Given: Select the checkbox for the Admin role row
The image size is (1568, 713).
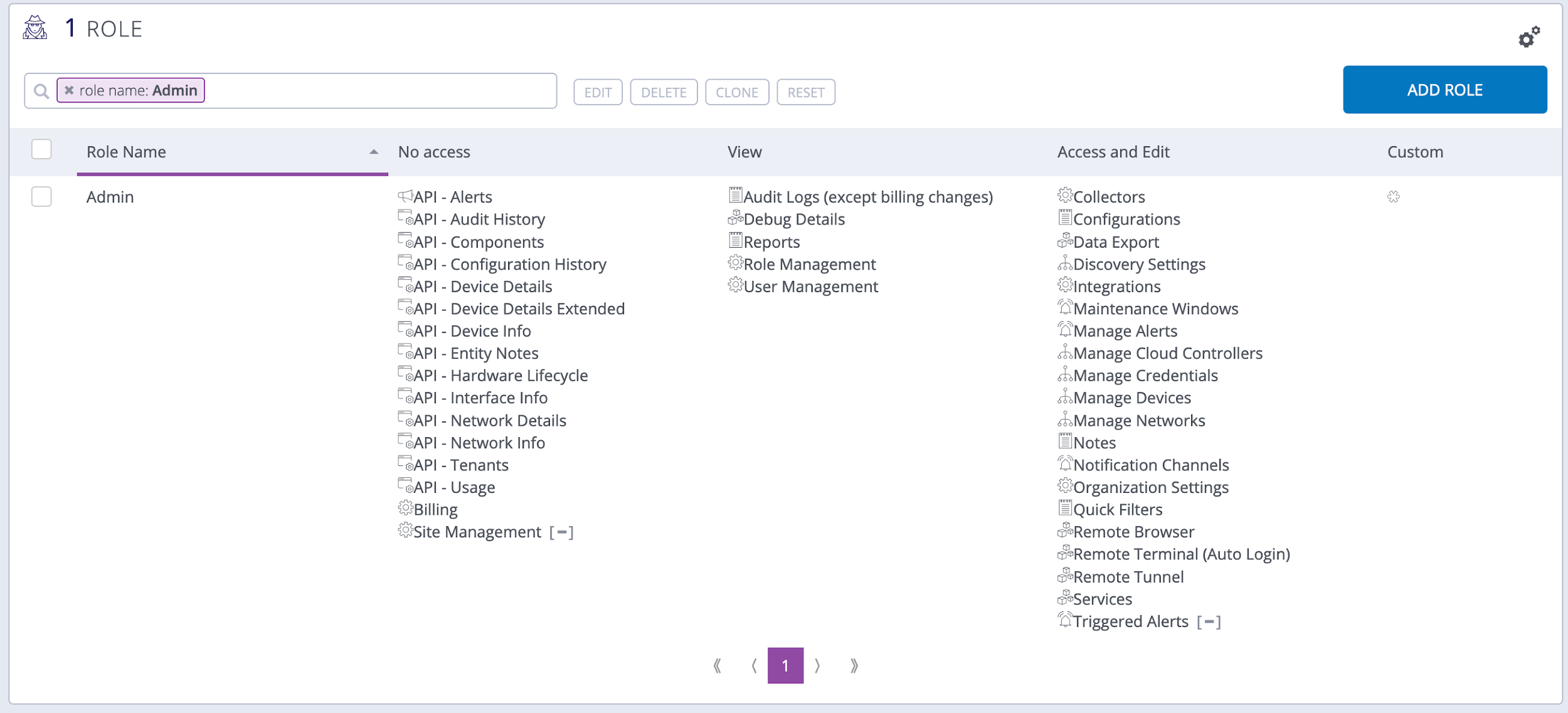Looking at the screenshot, I should [x=41, y=197].
